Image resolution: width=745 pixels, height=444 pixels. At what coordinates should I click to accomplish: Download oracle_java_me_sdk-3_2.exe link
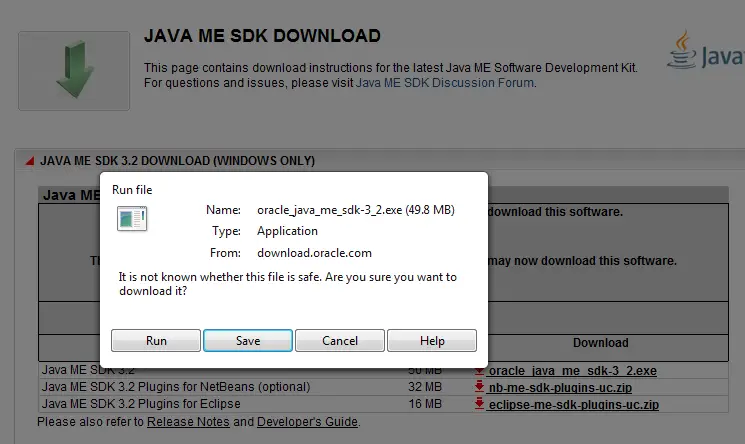click(x=573, y=371)
